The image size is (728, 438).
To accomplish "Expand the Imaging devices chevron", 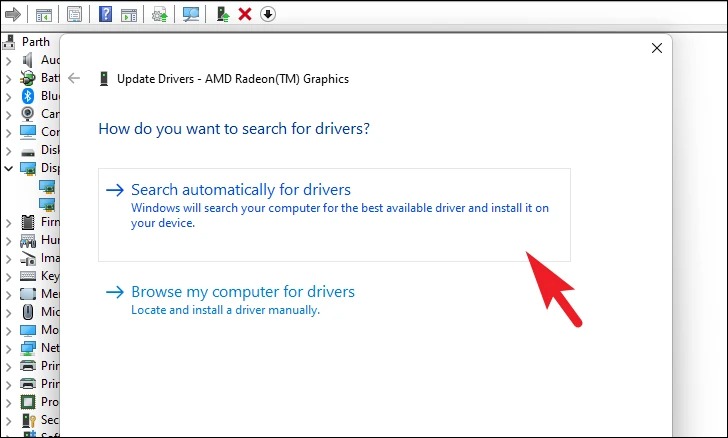I will pyautogui.click(x=8, y=258).
